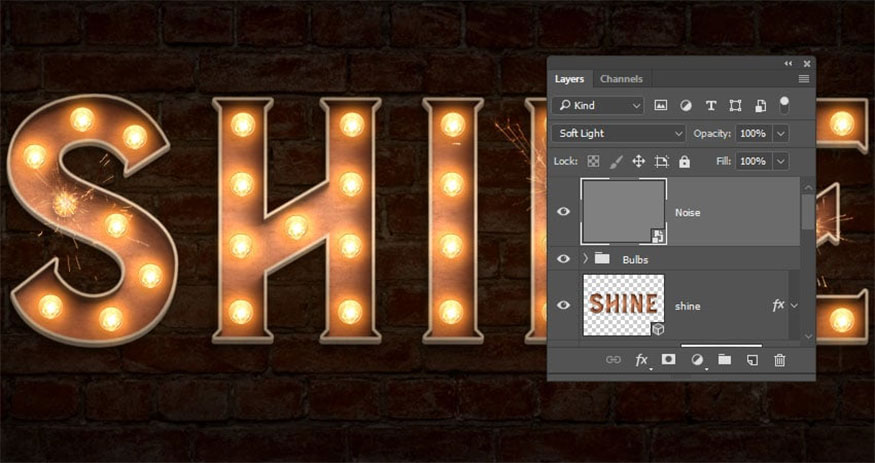
Task: Select the Layers tab
Action: pyautogui.click(x=569, y=79)
